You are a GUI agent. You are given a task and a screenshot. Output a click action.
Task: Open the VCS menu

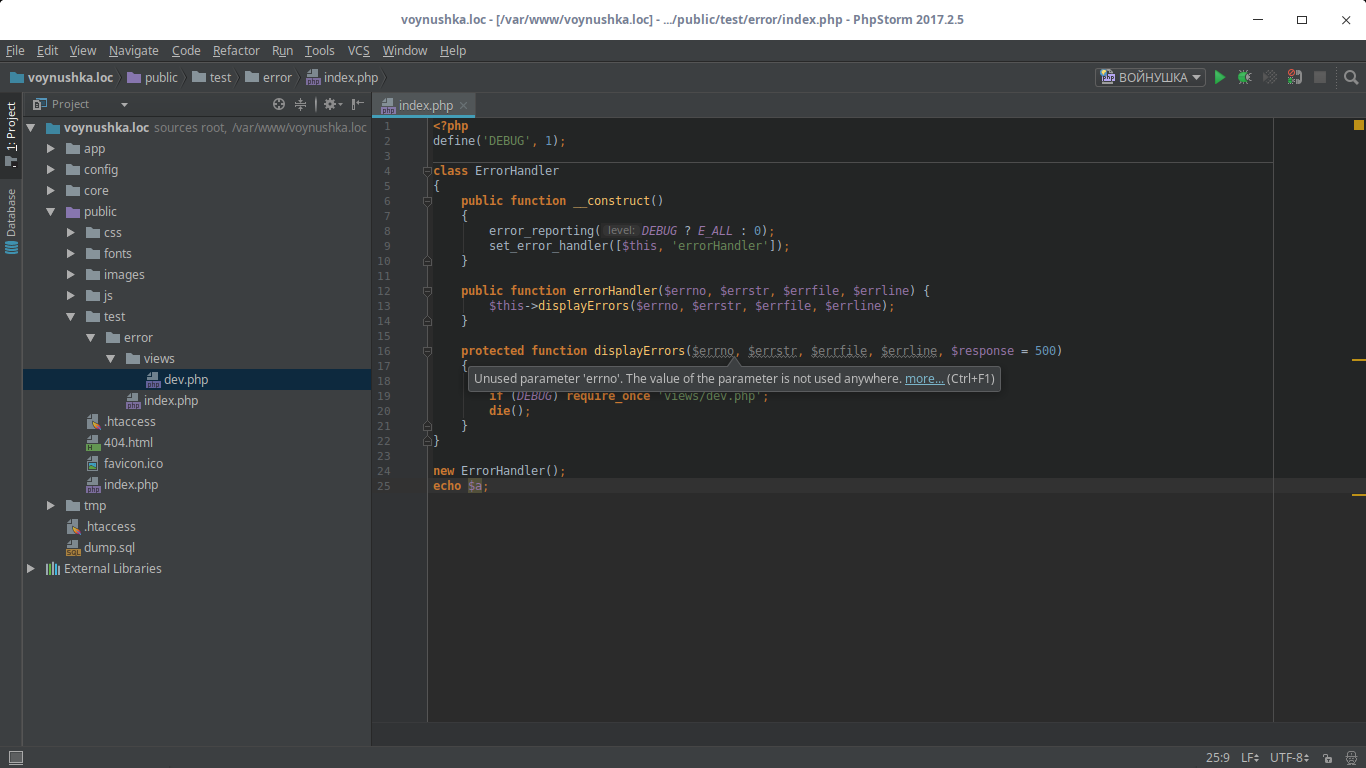[x=359, y=50]
